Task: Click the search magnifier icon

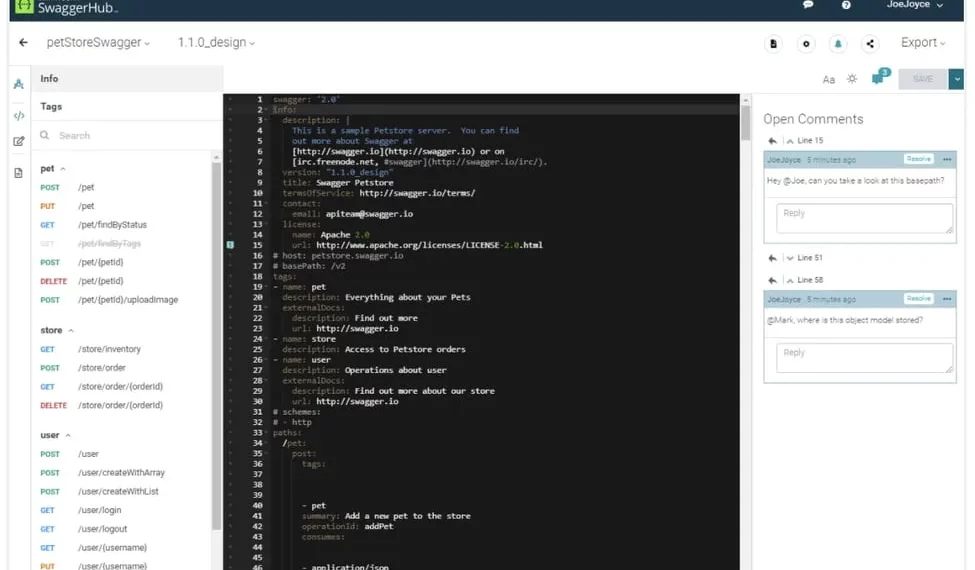Action: pyautogui.click(x=45, y=135)
